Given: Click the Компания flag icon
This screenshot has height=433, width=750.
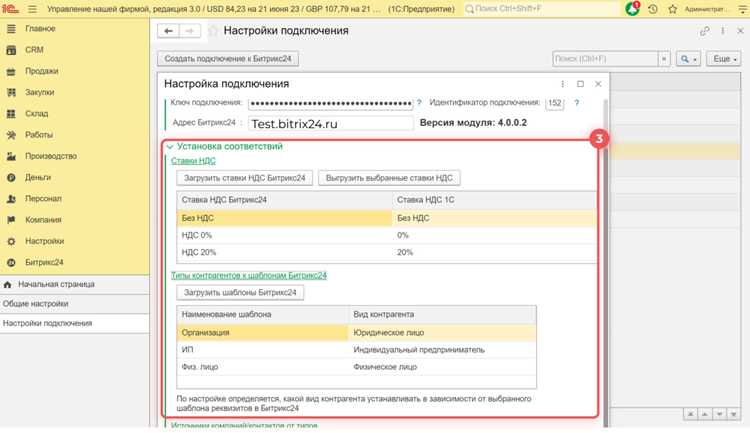Looking at the screenshot, I should [x=11, y=220].
